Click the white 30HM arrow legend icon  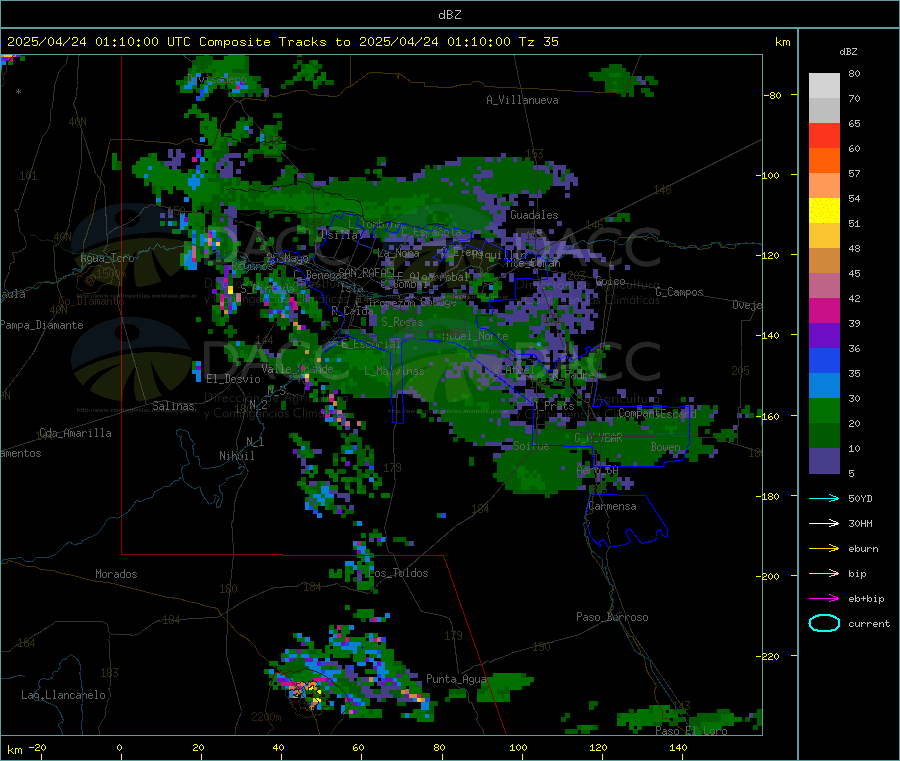pyautogui.click(x=824, y=523)
